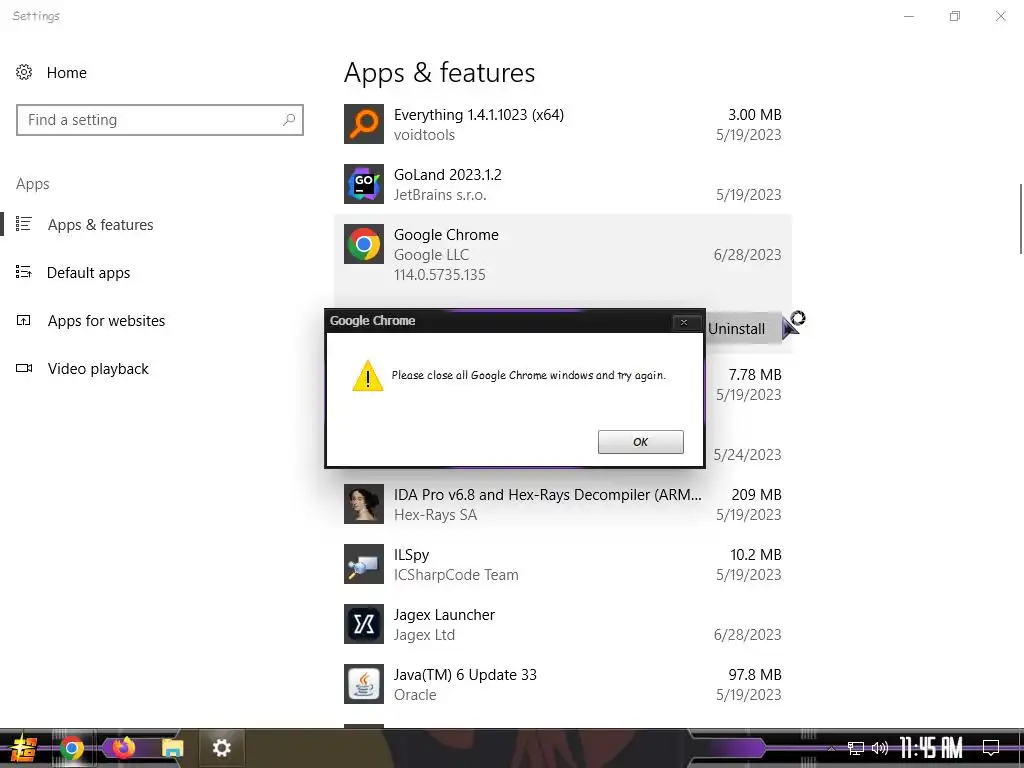Click the Video playback camera icon
Image resolution: width=1024 pixels, height=768 pixels.
[x=24, y=368]
